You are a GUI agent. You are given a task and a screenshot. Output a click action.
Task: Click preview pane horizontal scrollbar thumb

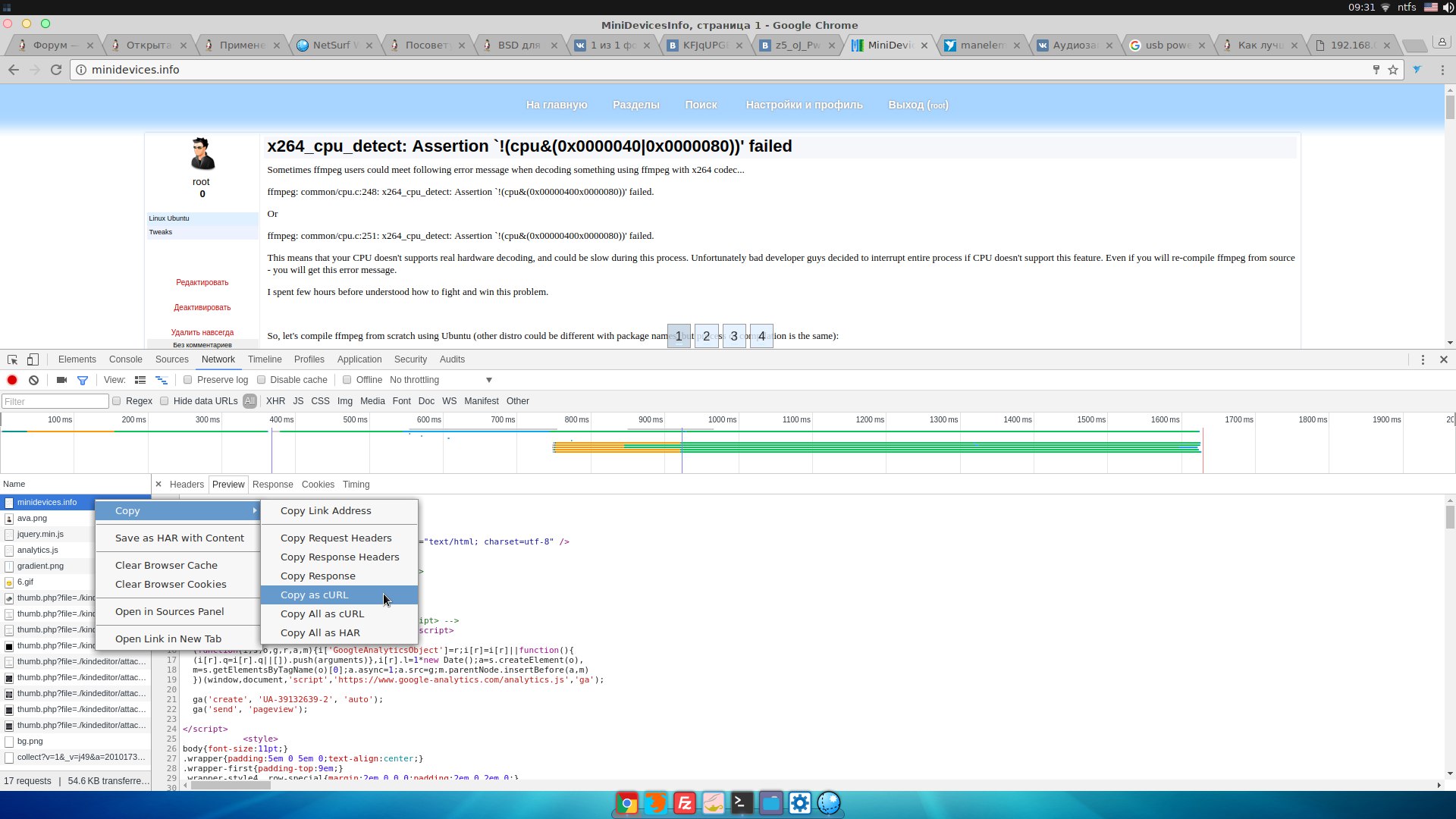point(231,786)
